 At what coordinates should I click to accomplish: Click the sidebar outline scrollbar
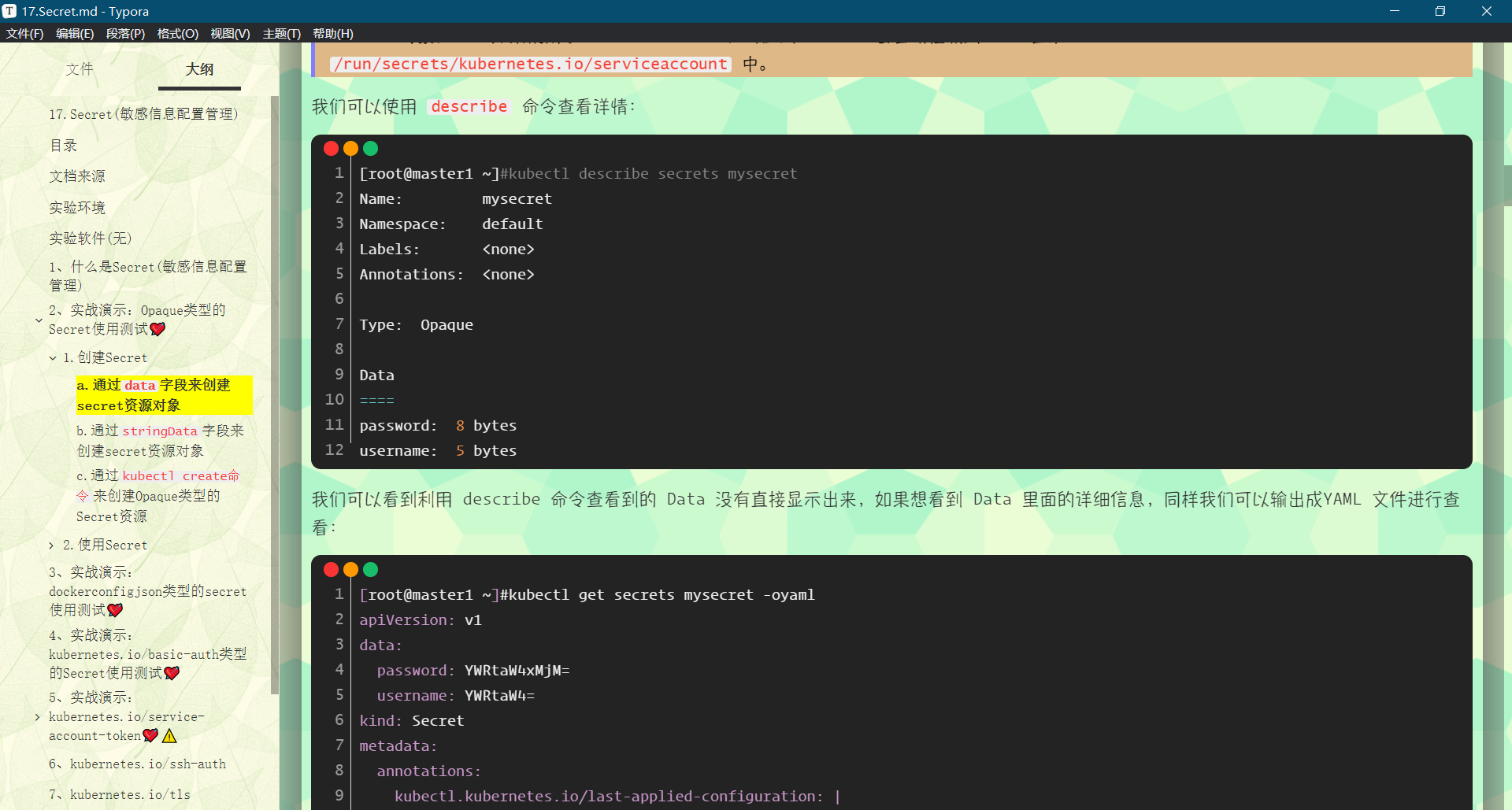[x=274, y=394]
